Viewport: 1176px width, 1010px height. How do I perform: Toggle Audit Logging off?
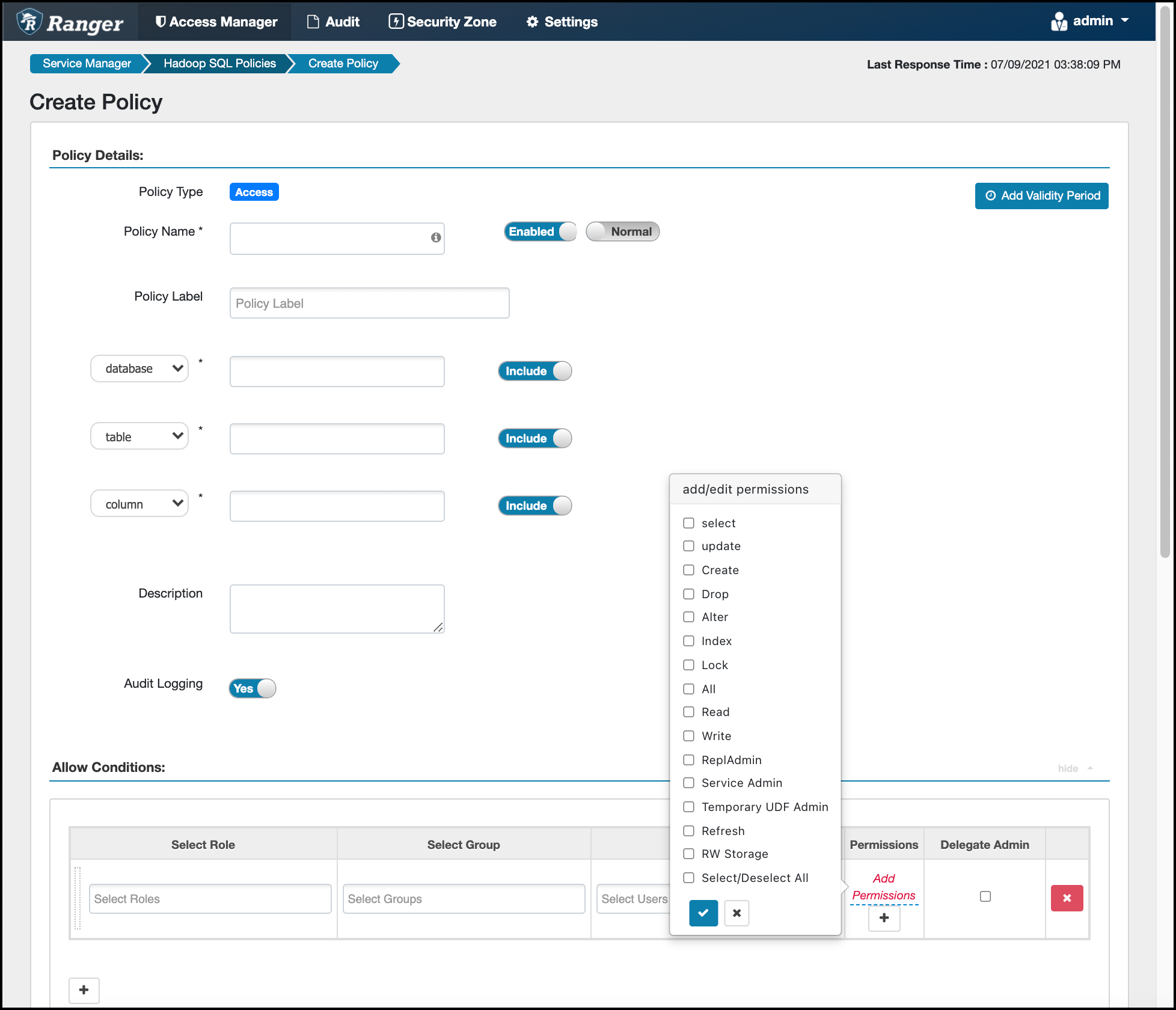[x=251, y=688]
